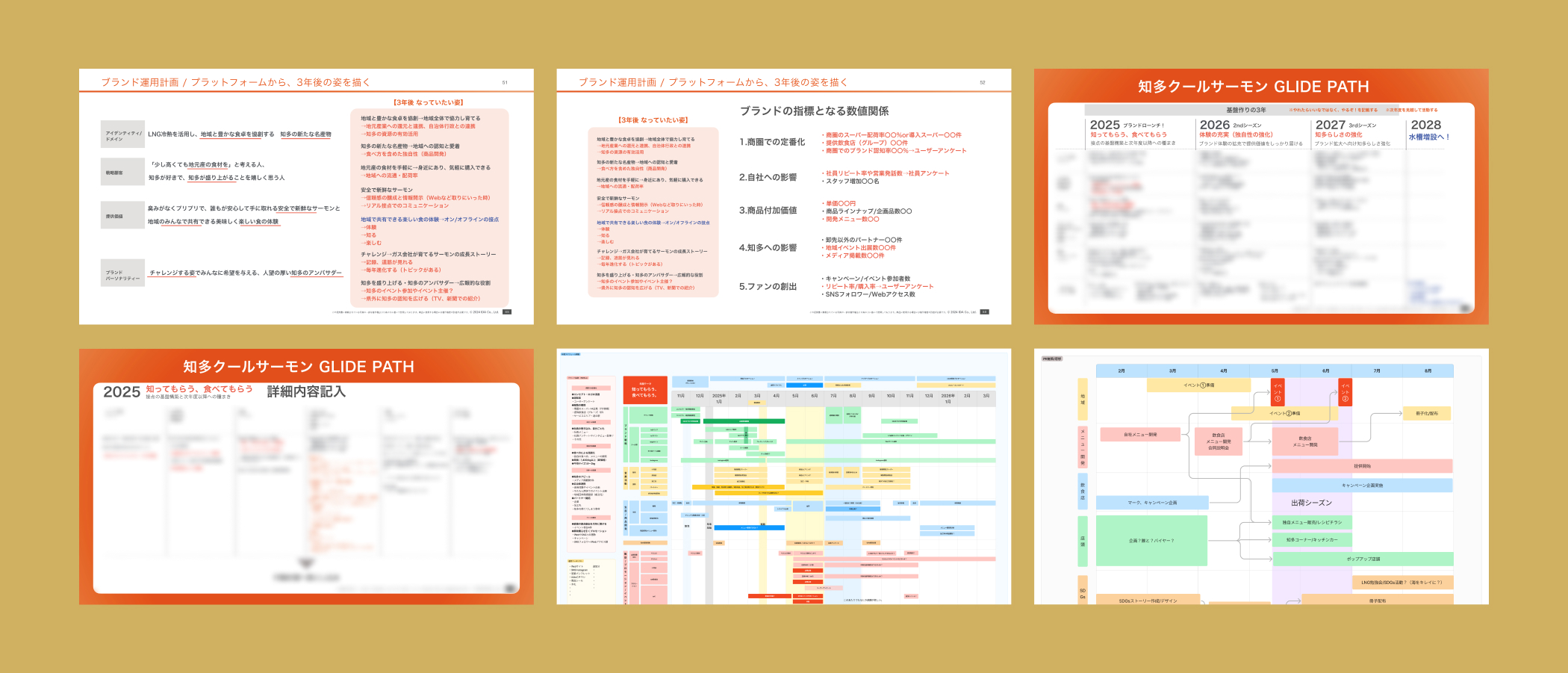Viewport: 1568px width, 673px height.
Task: Select the 冊子化/配布 box
Action: (x=1427, y=413)
